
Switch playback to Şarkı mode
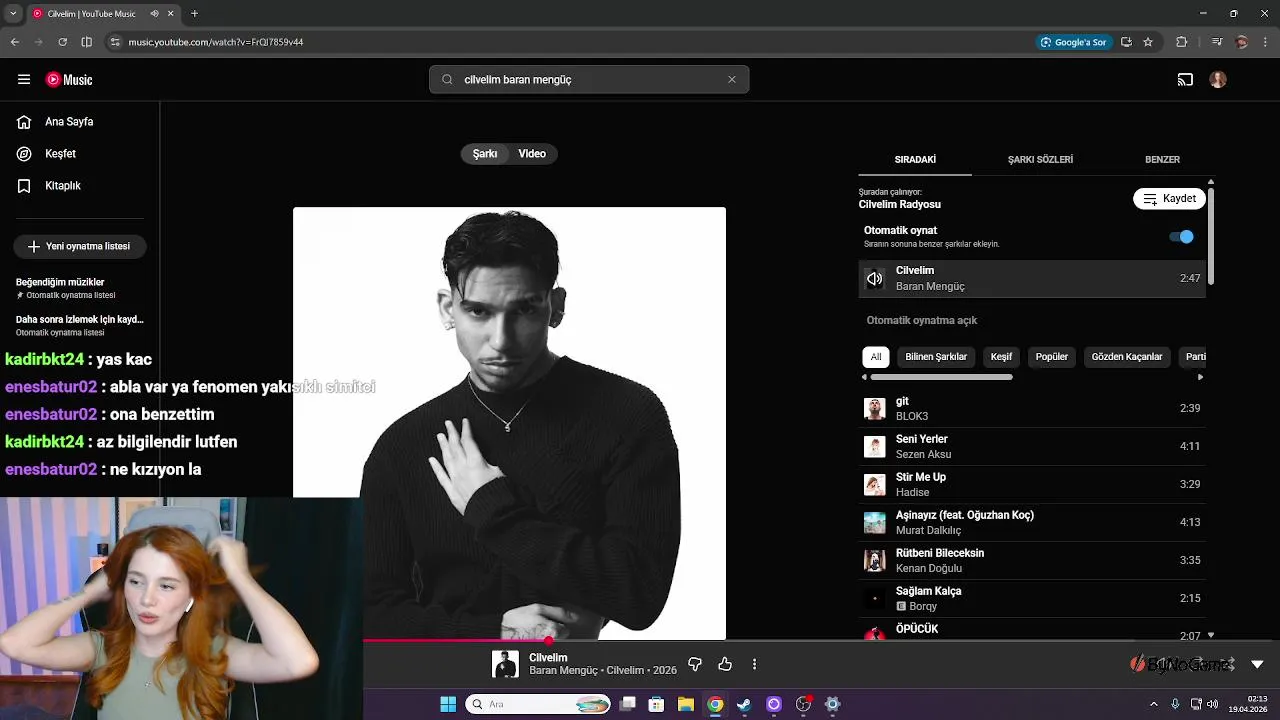[485, 154]
